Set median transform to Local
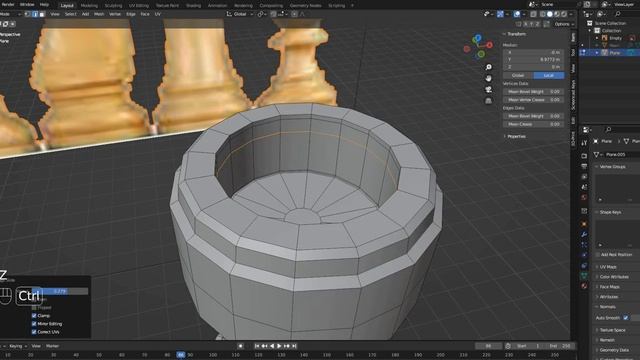Image resolution: width=640 pixels, height=360 pixels. click(x=549, y=75)
